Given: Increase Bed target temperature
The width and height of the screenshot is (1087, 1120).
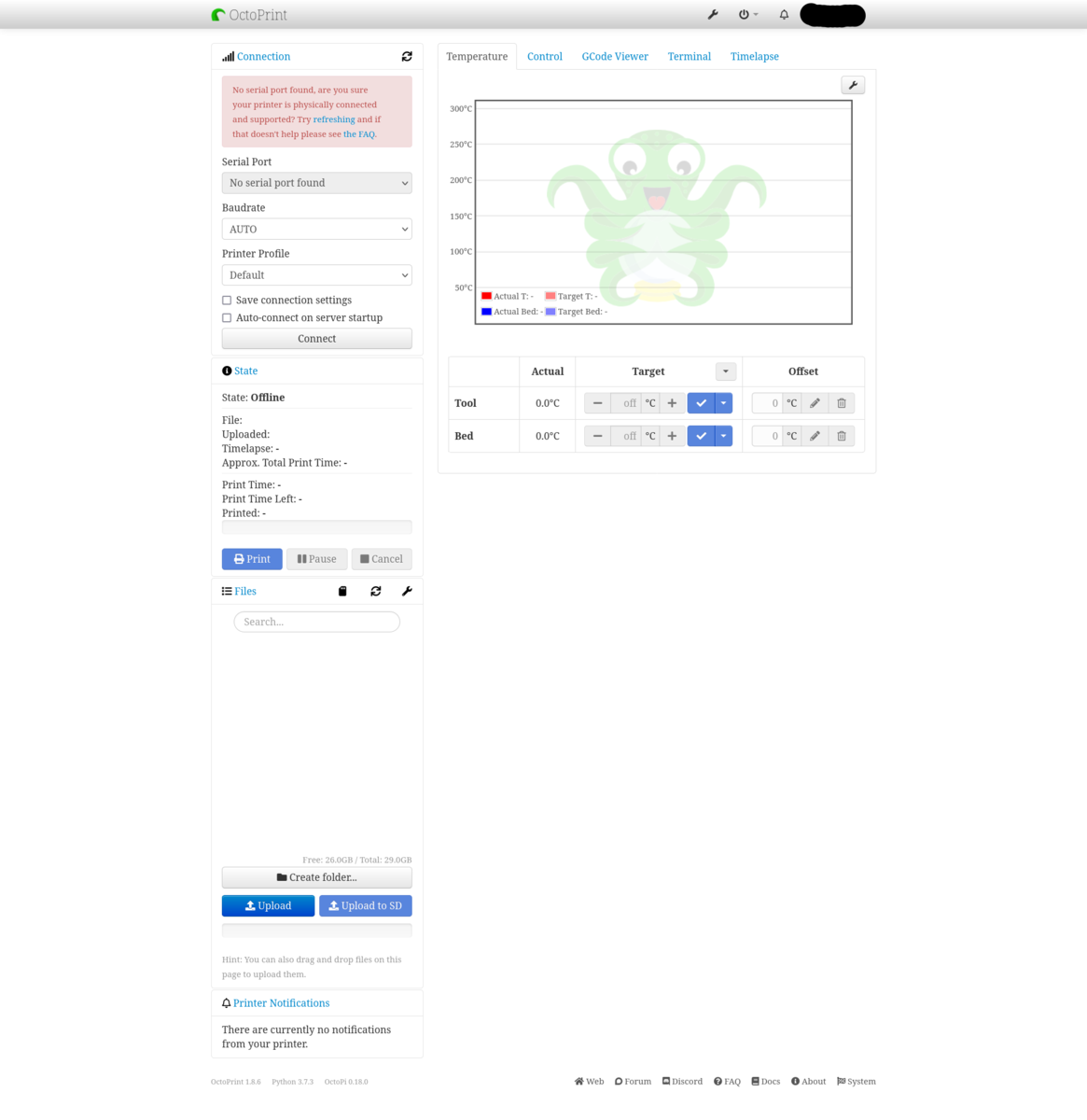Looking at the screenshot, I should (672, 436).
